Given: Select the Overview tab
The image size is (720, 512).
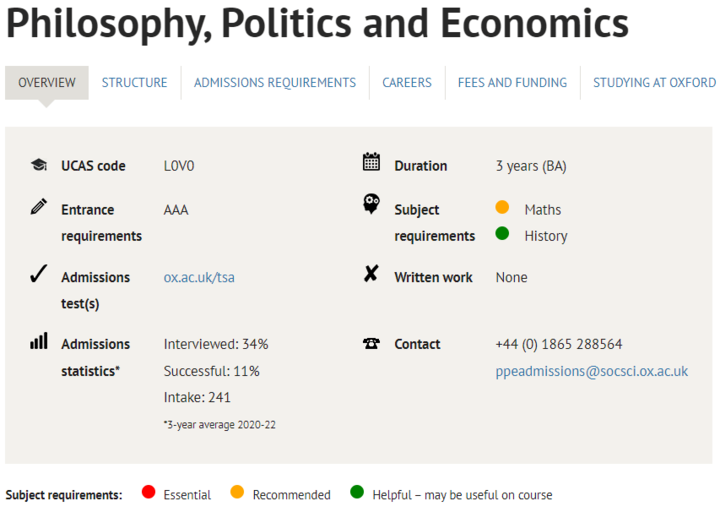Looking at the screenshot, I should 47,83.
